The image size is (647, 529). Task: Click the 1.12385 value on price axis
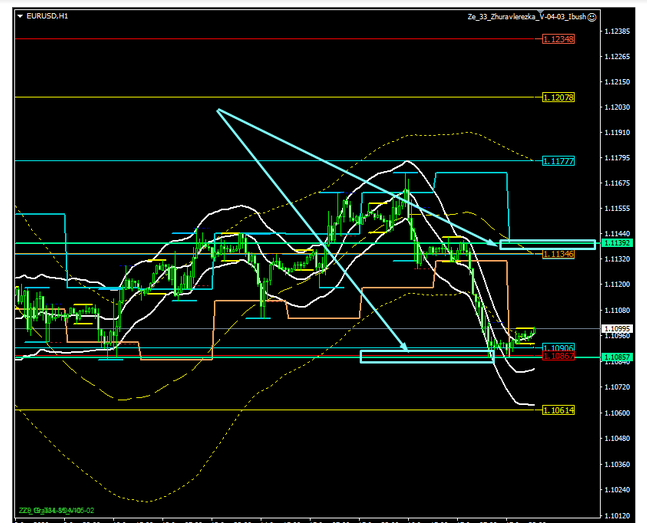pyautogui.click(x=618, y=31)
